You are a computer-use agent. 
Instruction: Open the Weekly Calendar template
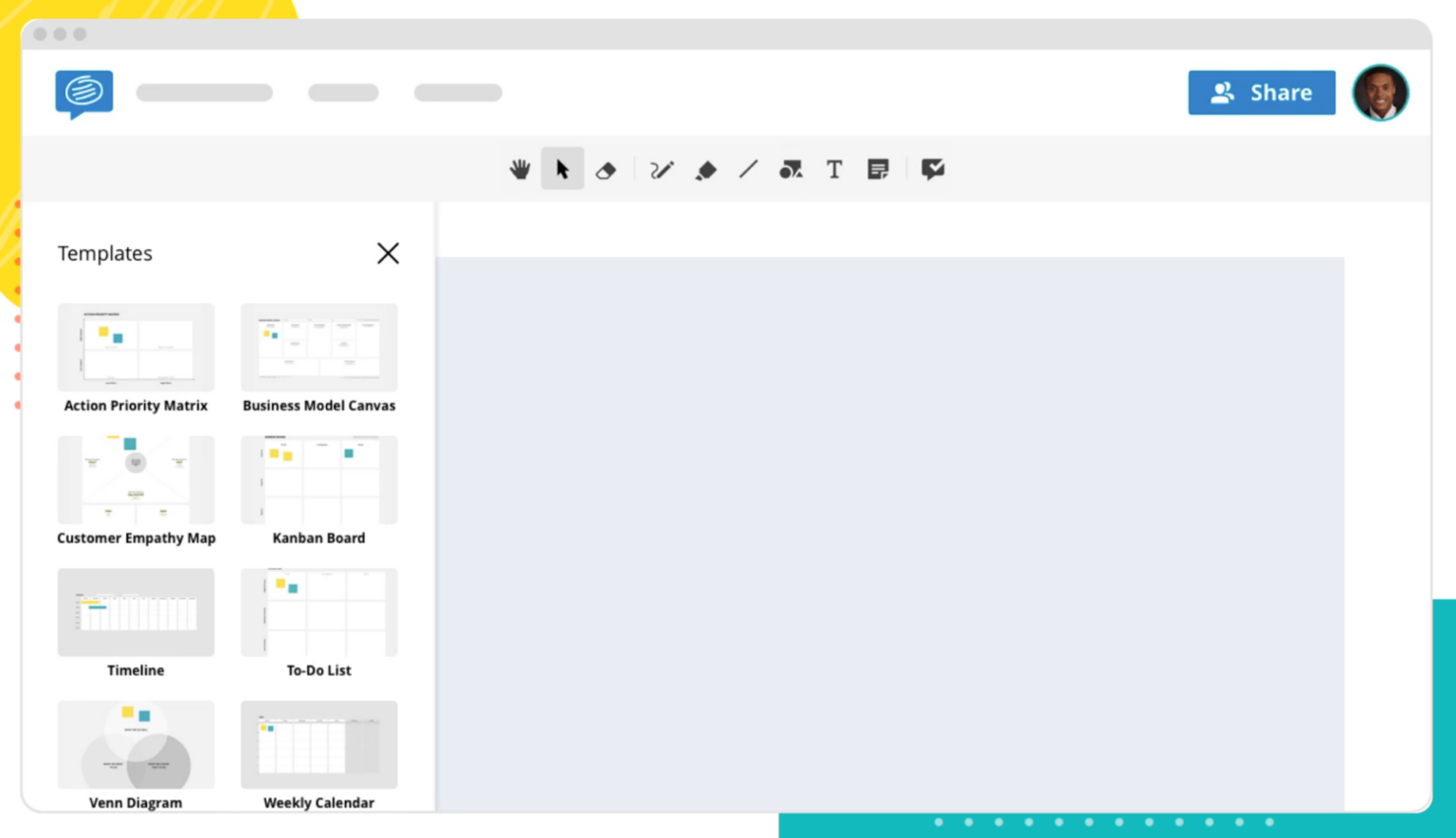click(318, 745)
